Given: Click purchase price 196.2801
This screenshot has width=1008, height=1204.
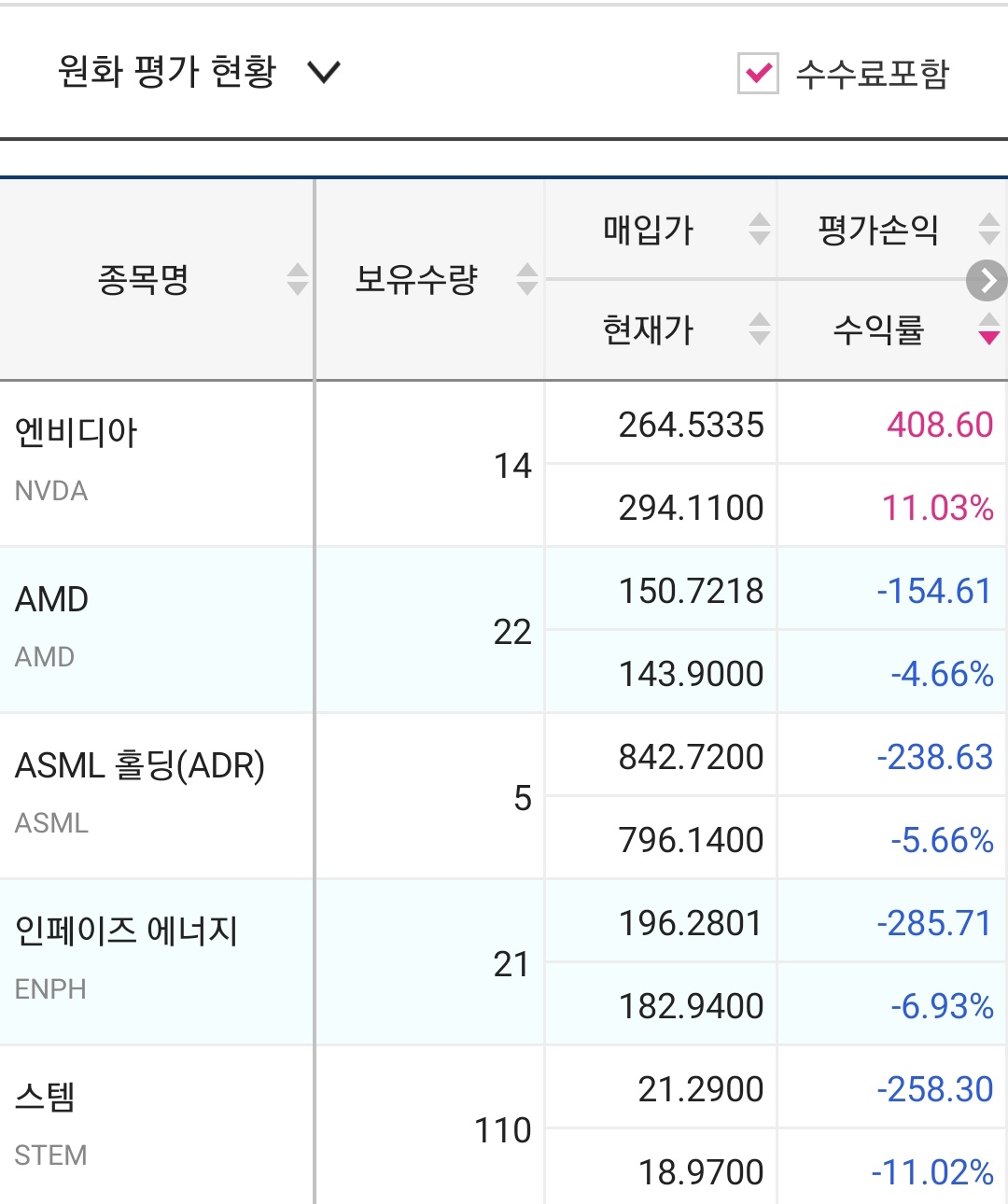Looking at the screenshot, I should coord(692,923).
